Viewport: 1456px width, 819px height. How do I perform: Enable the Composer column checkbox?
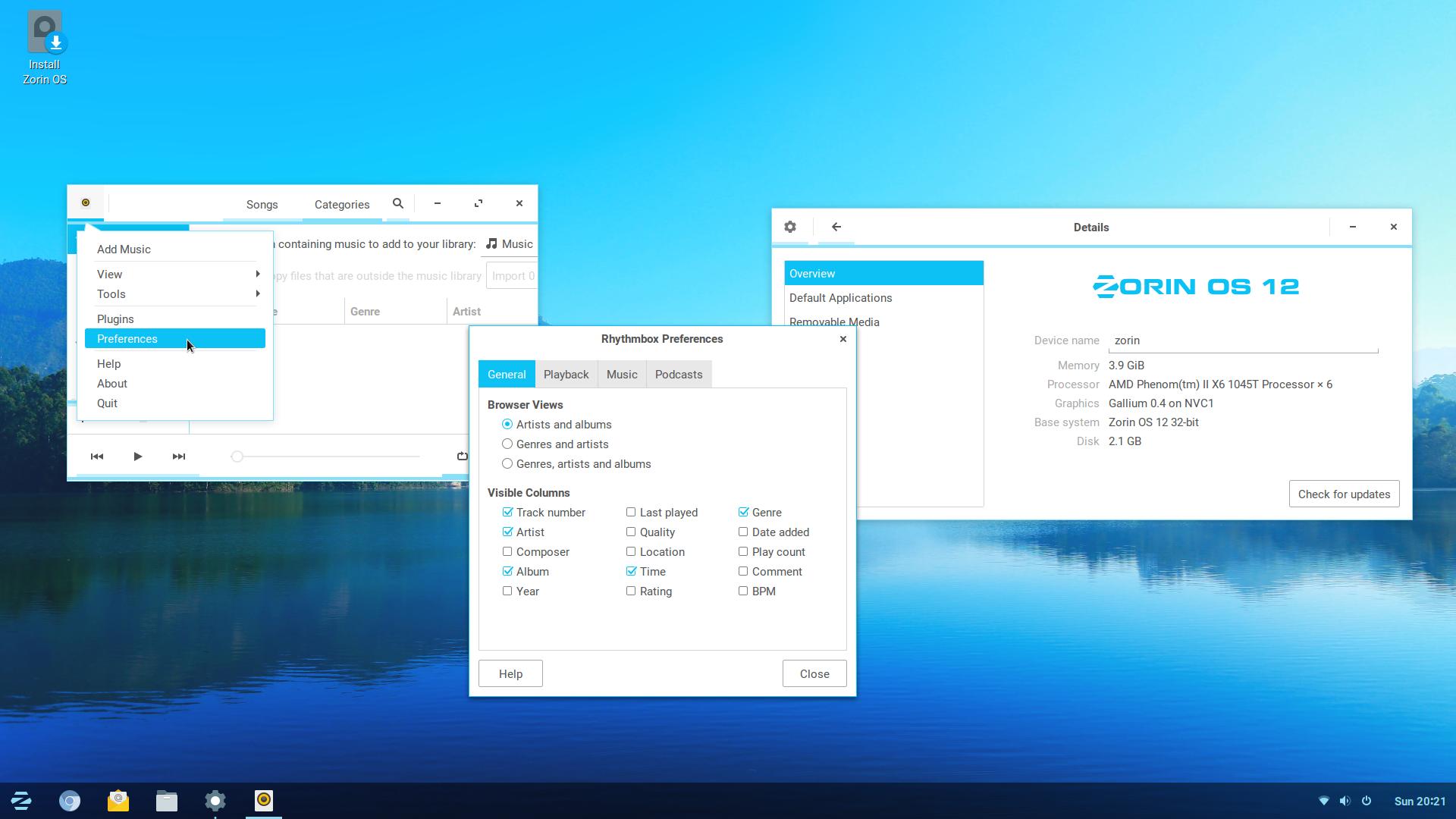click(x=507, y=552)
